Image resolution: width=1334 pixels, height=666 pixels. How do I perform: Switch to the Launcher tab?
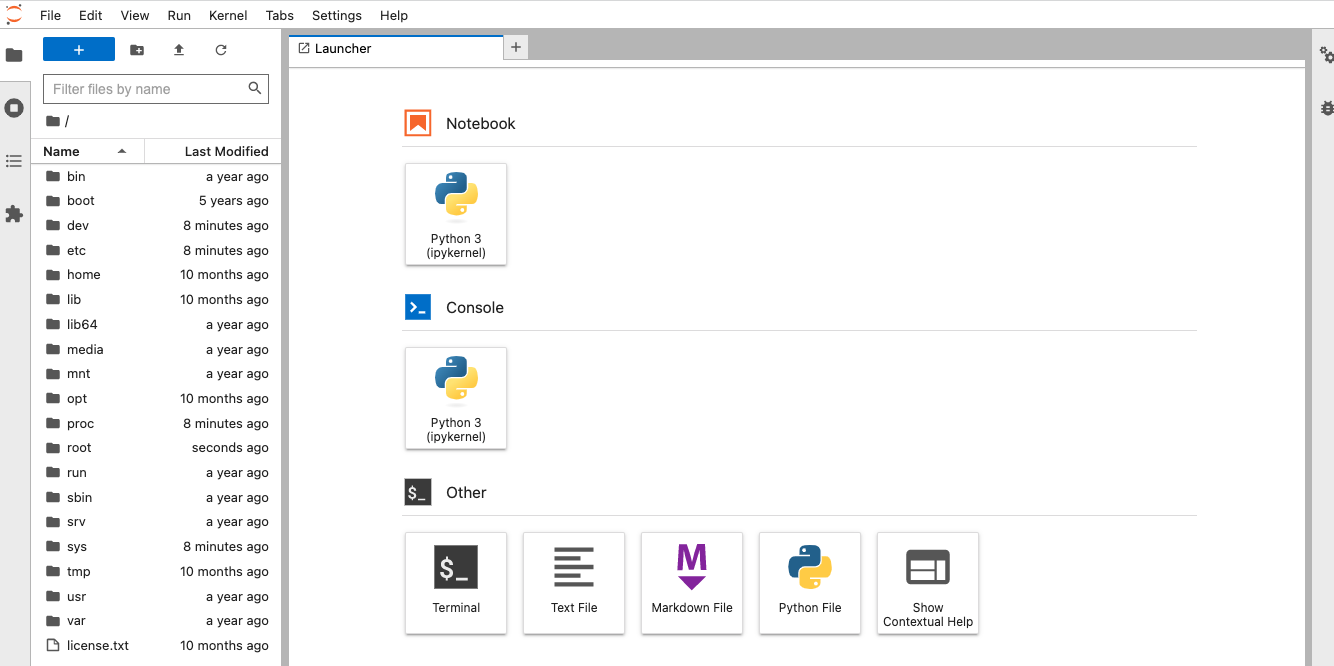[x=343, y=48]
